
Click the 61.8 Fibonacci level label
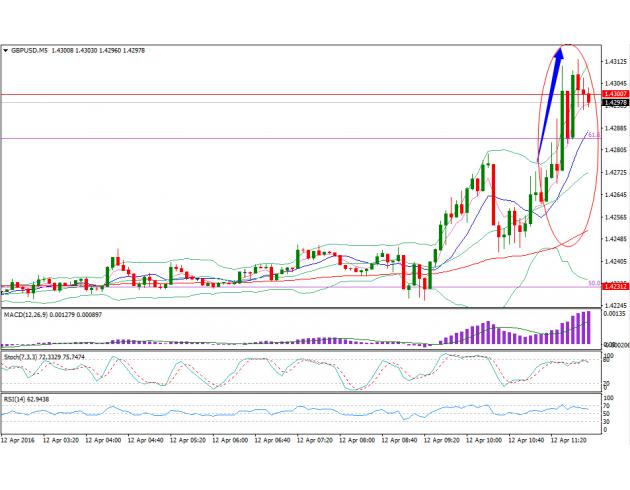click(x=593, y=134)
